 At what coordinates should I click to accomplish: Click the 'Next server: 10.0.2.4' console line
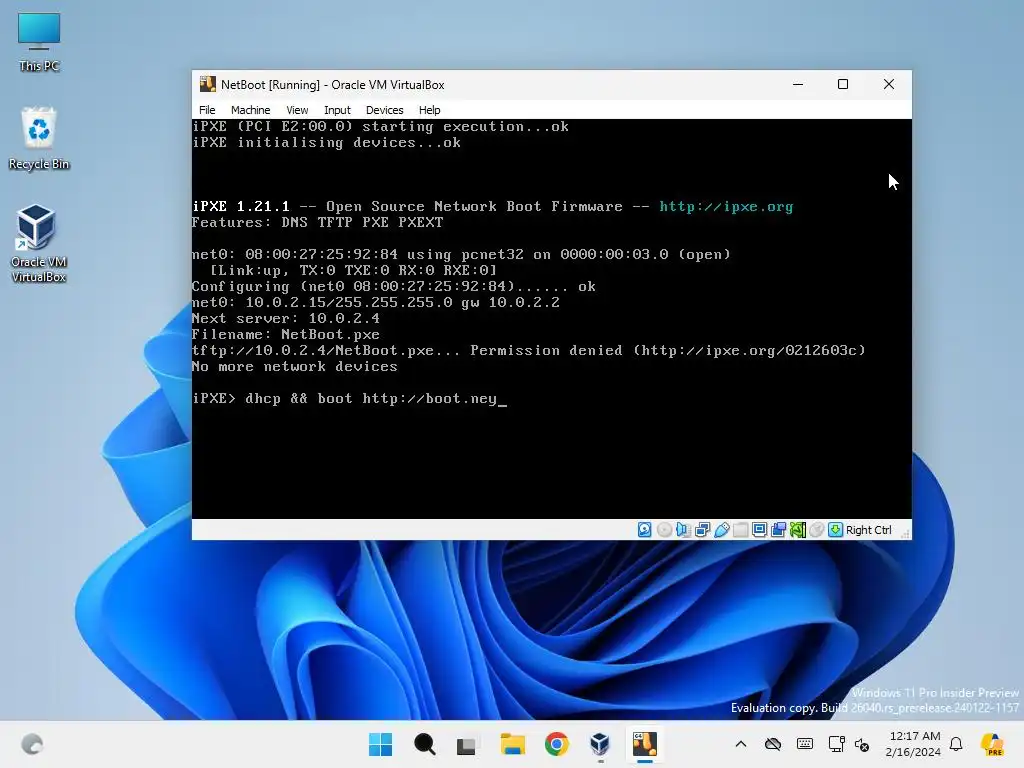285,319
